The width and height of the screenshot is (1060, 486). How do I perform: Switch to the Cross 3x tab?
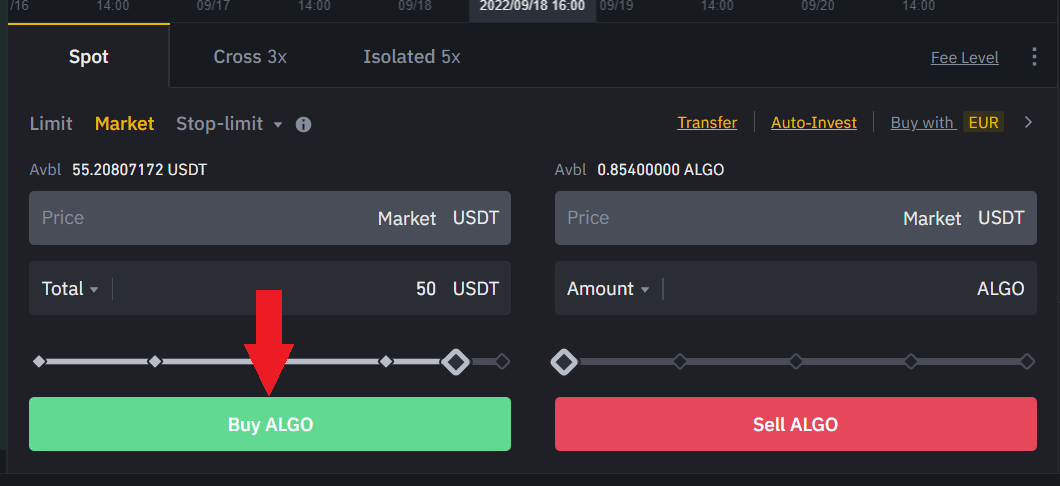tap(250, 57)
